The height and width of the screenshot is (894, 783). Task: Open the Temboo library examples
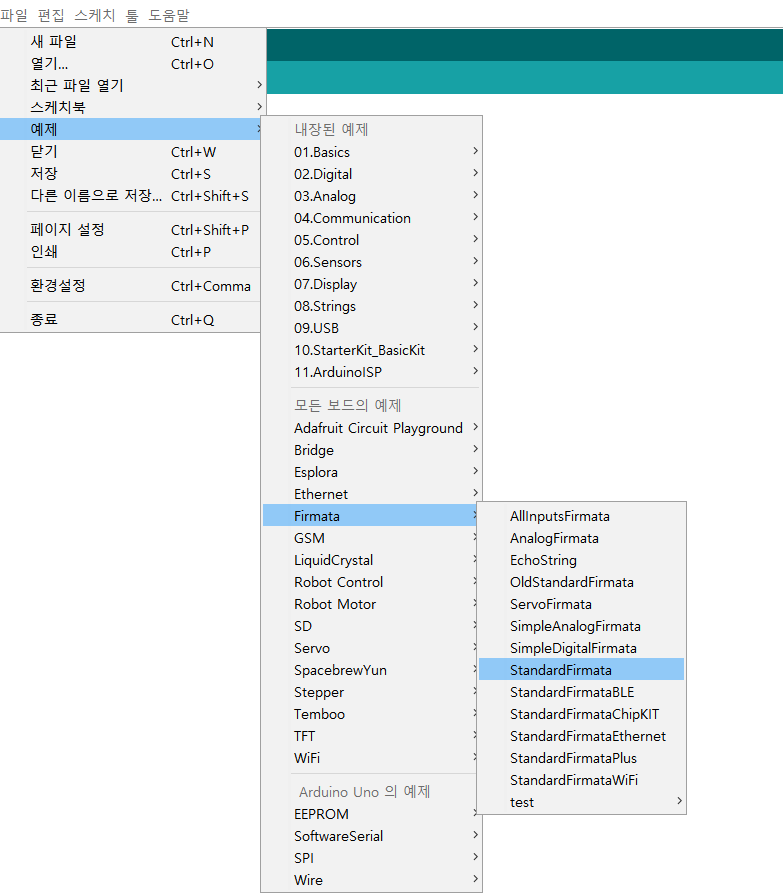(370, 714)
